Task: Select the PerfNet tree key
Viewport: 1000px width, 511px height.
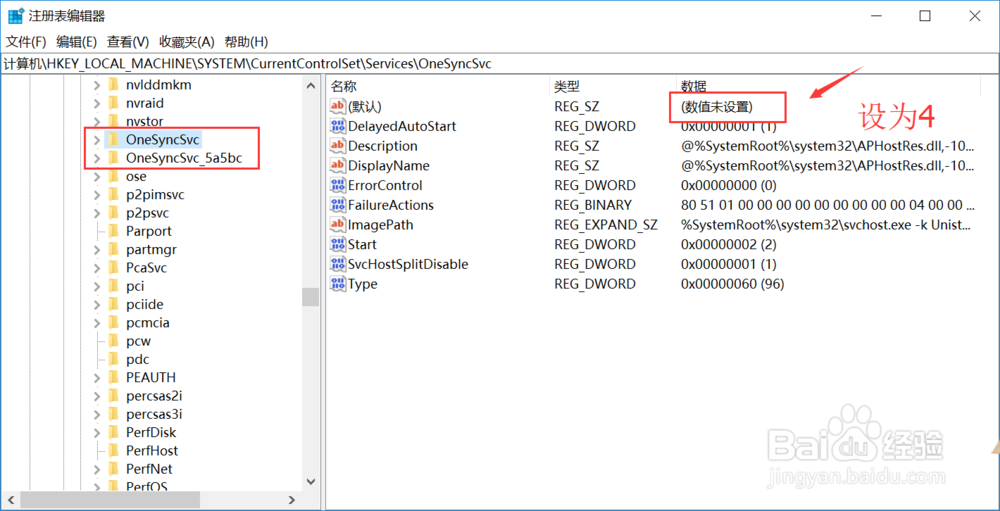Action: pyautogui.click(x=149, y=469)
